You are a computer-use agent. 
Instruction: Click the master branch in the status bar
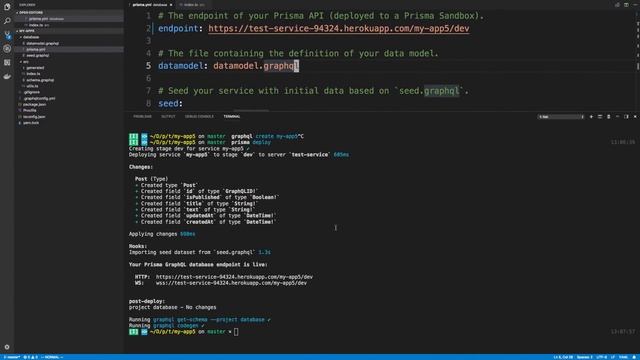click(x=11, y=357)
